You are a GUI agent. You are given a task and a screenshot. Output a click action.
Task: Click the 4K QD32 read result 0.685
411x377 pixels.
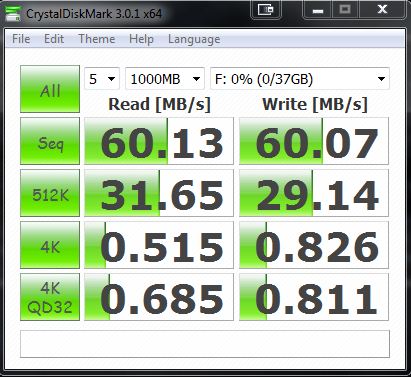coord(159,297)
